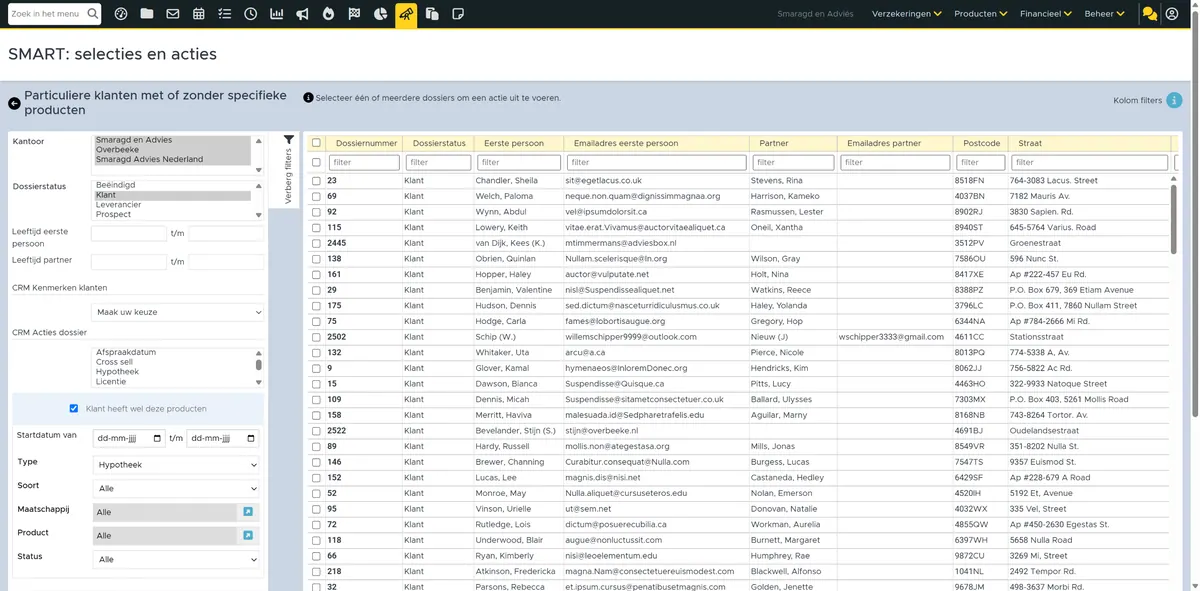Open the pie chart icon
The width and height of the screenshot is (1200, 591).
[x=380, y=14]
